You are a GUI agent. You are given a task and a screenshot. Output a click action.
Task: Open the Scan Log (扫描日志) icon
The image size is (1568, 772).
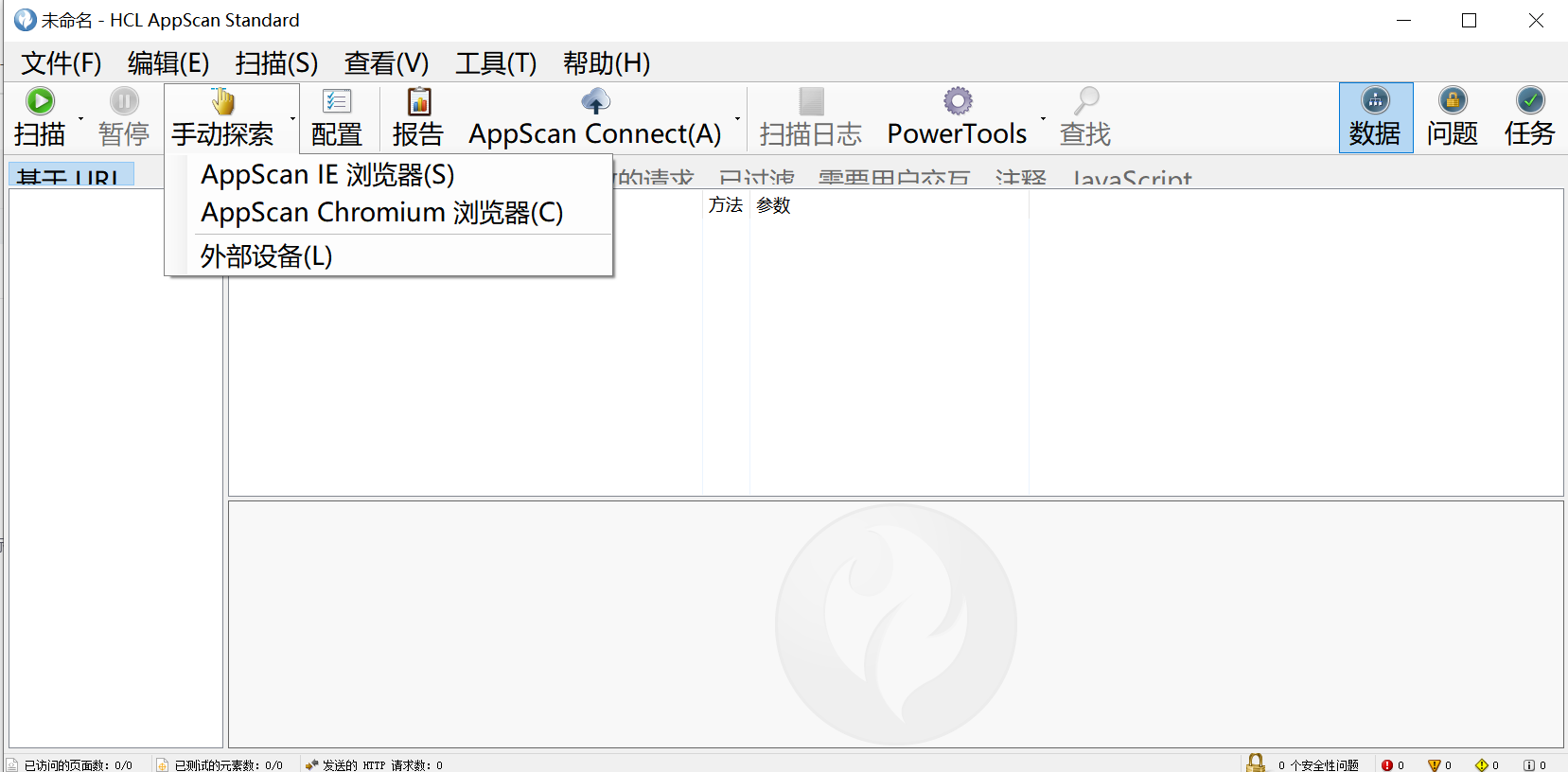[811, 100]
